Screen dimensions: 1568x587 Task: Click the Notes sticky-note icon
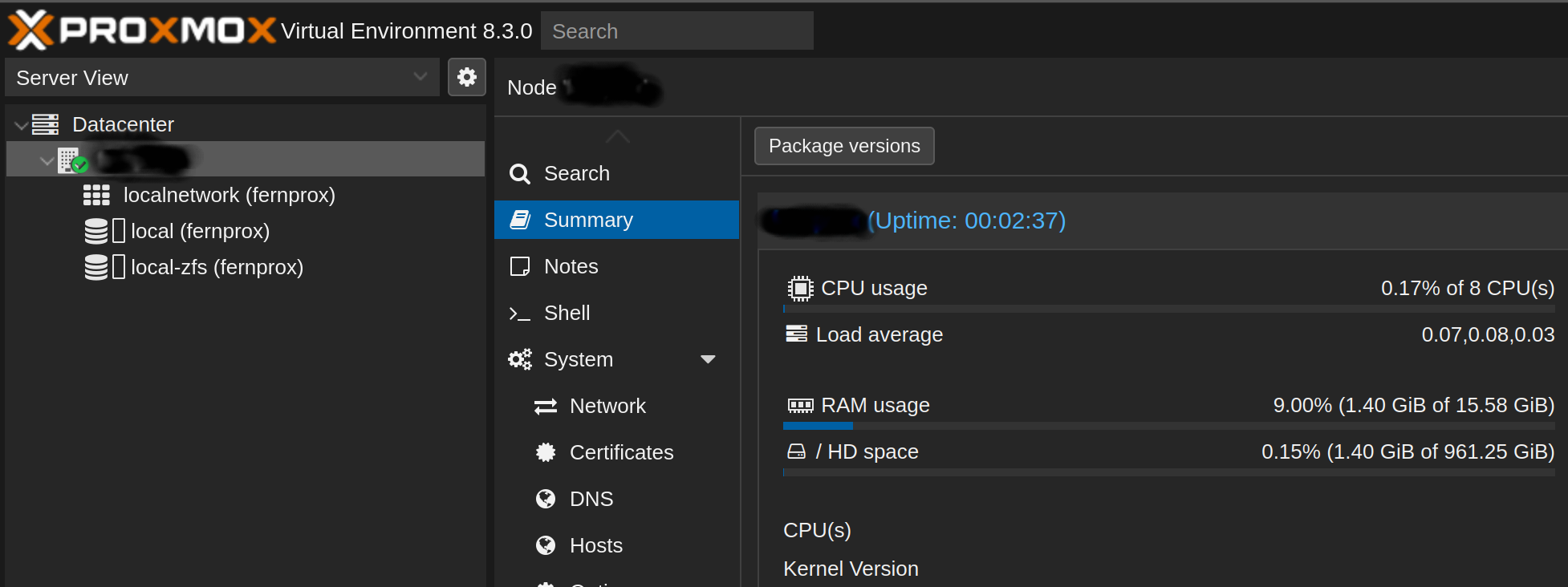click(x=520, y=266)
